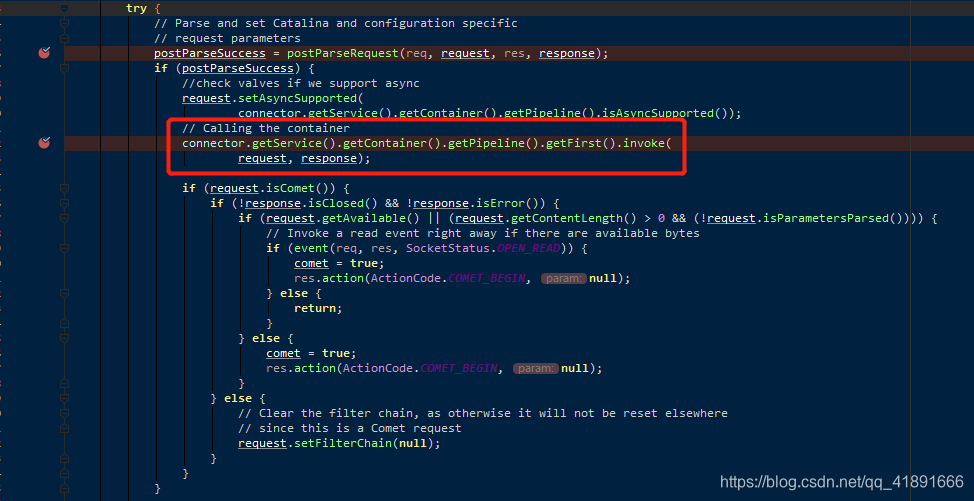Viewport: 974px width, 501px height.
Task: Fold the 'Parse and set Catalina' comment block
Action: click(65, 24)
